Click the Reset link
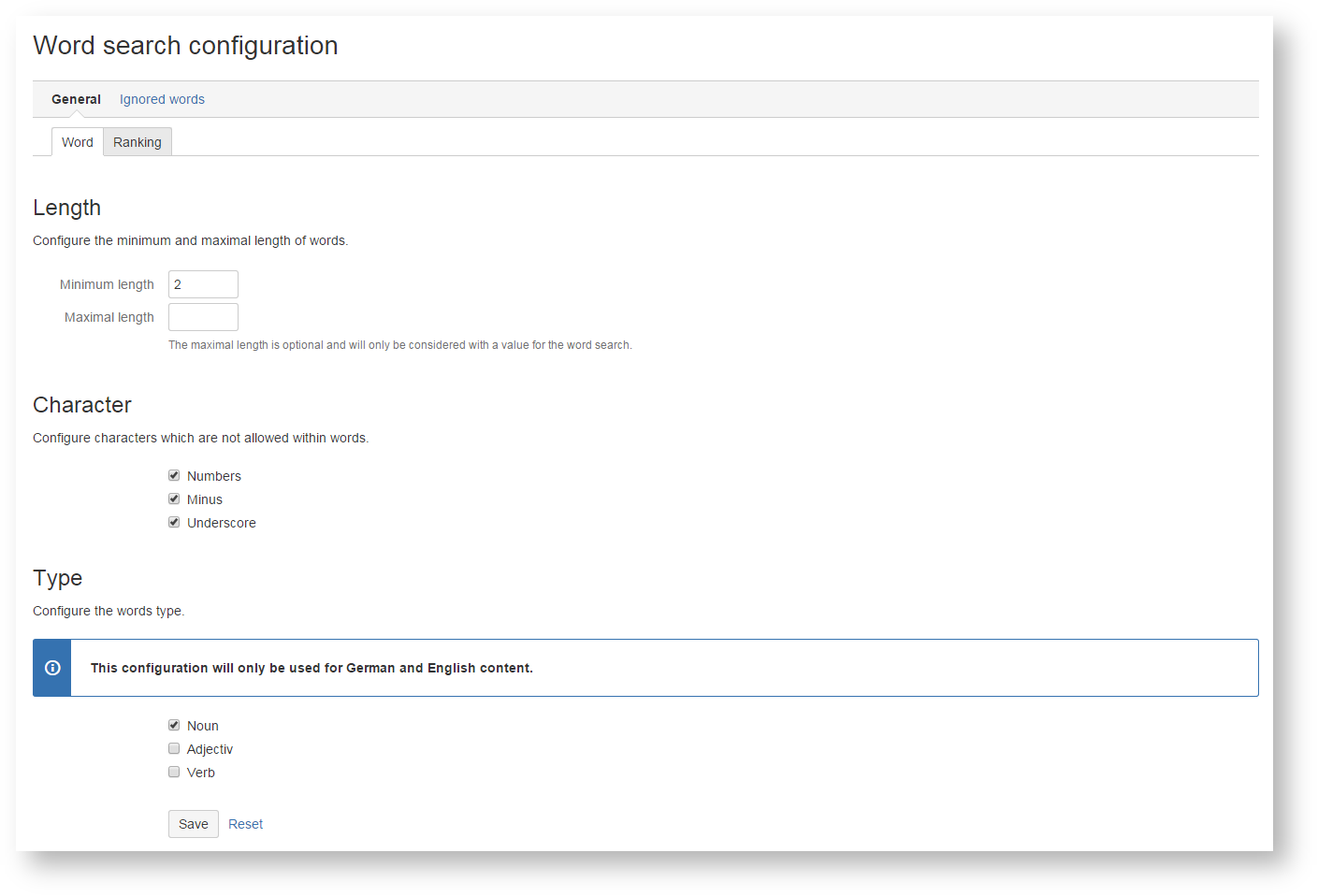Screen dimensions: 1318x896 click(x=245, y=824)
